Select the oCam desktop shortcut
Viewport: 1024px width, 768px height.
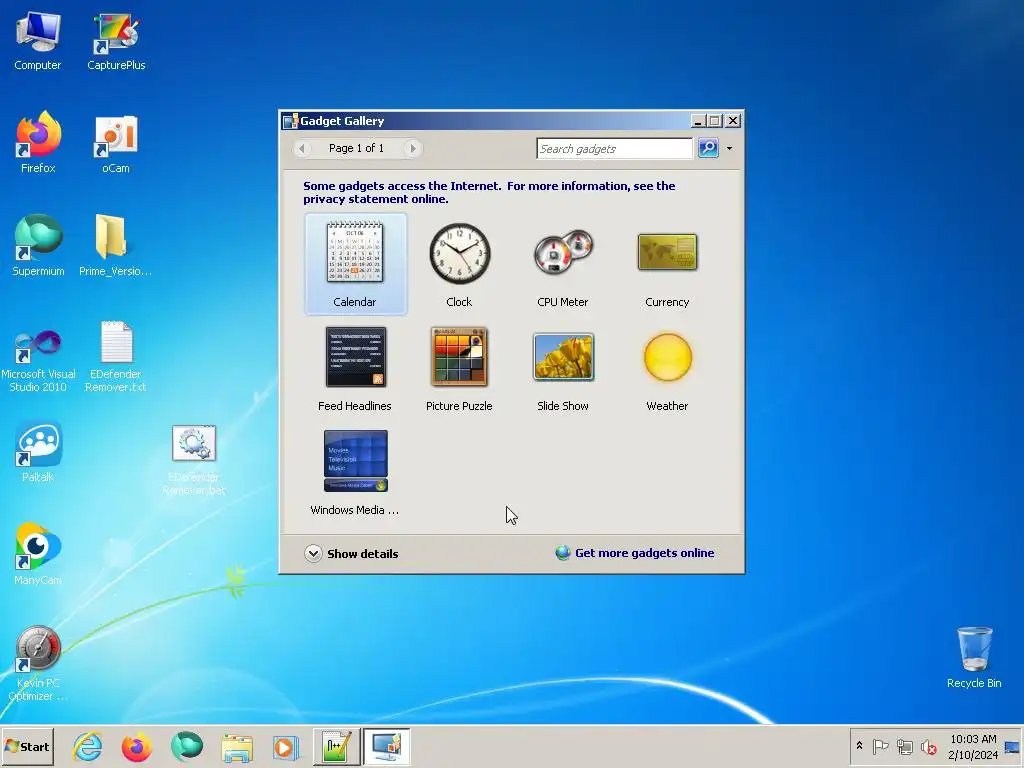click(116, 142)
